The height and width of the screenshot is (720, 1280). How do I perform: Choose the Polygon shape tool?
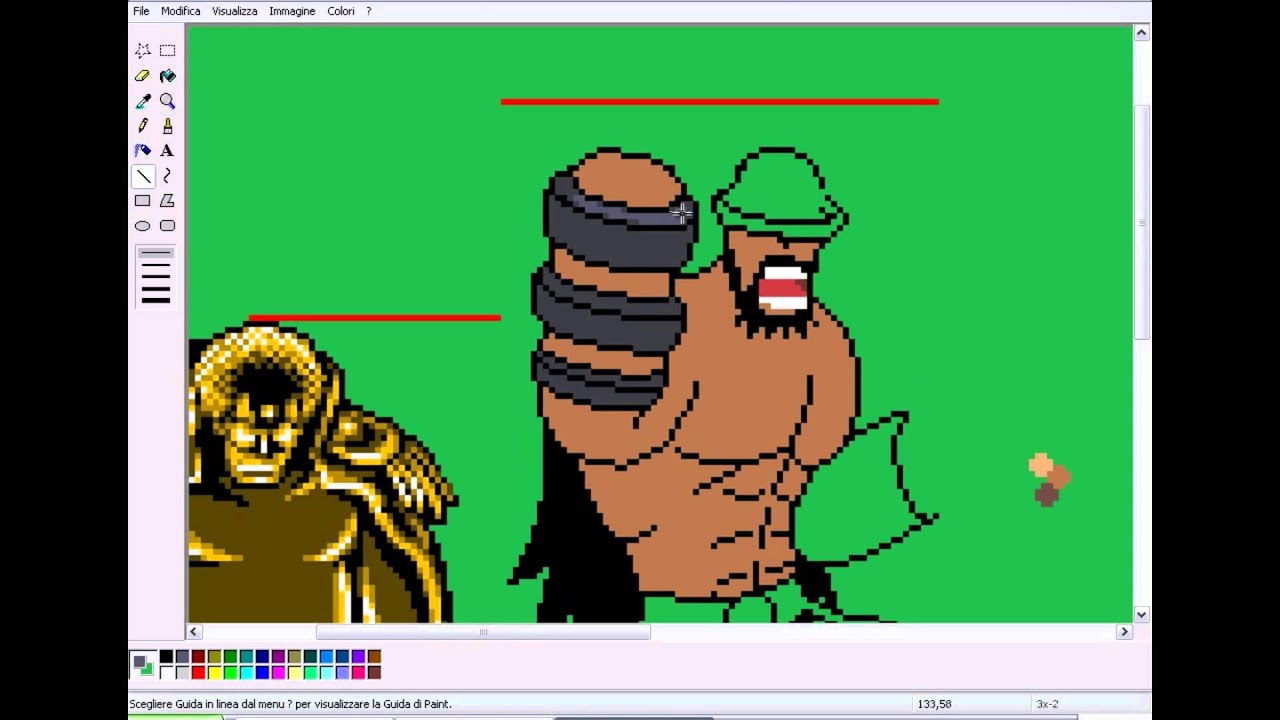click(167, 201)
